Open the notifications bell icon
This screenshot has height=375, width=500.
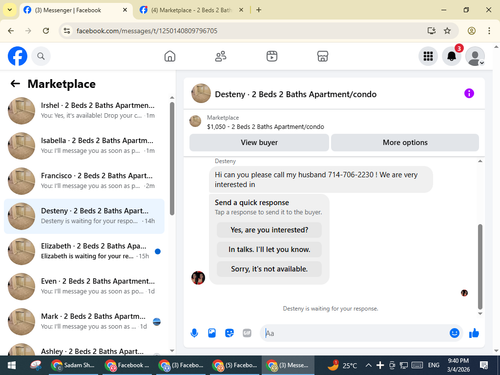(451, 56)
